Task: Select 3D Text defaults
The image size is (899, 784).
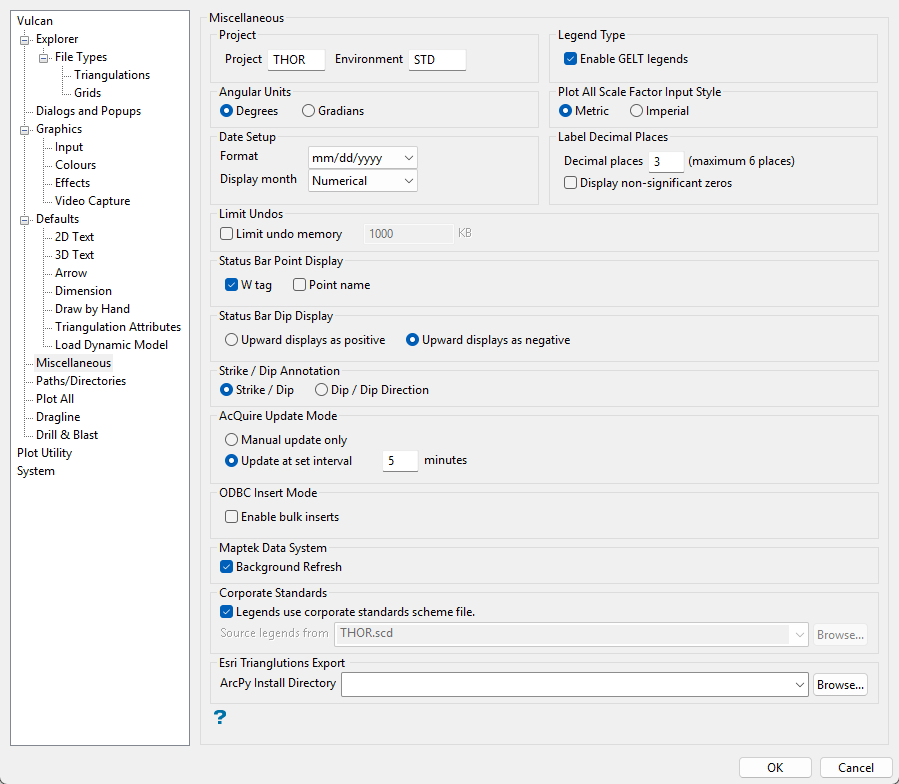Action: tap(75, 255)
